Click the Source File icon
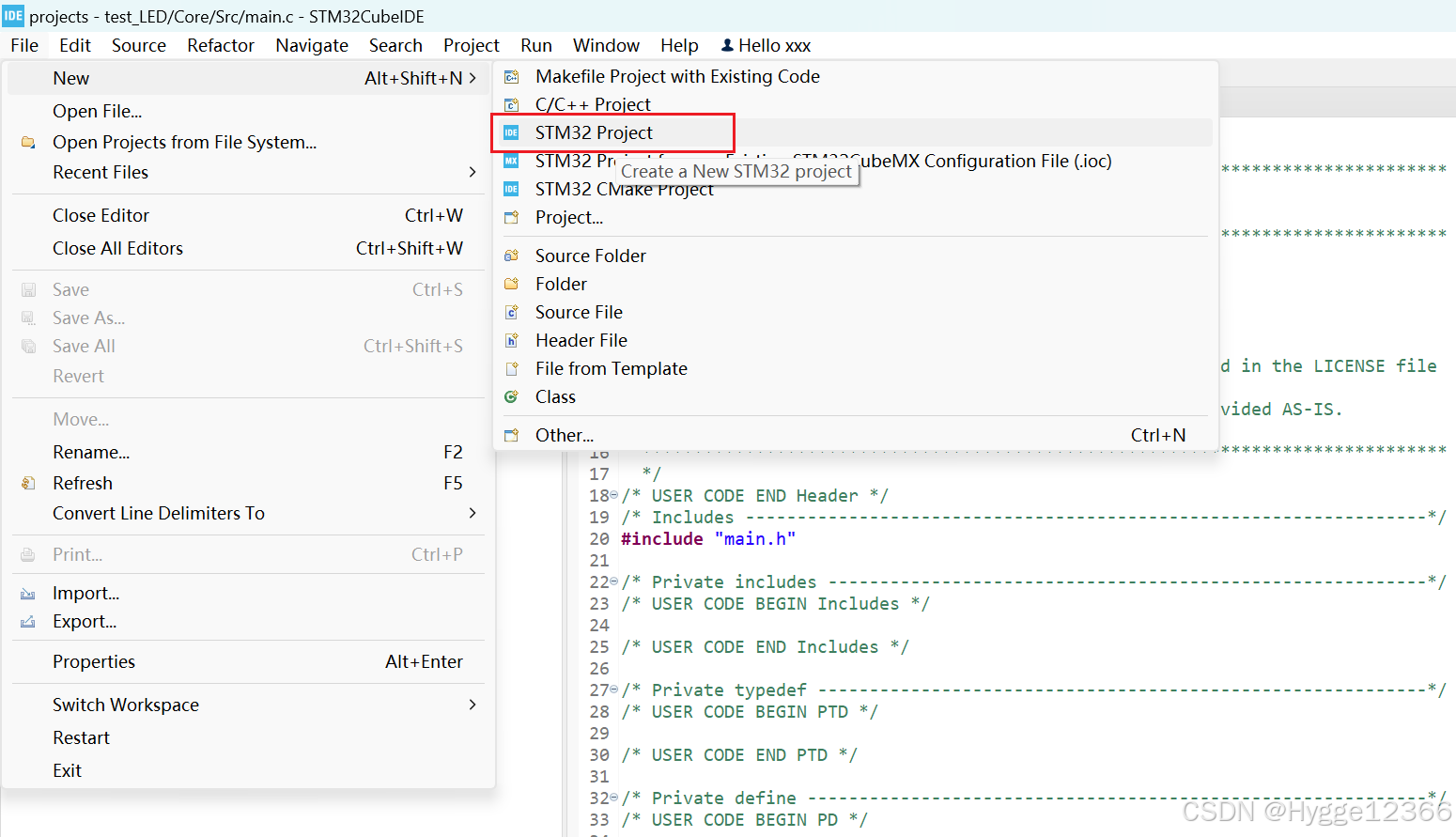Screen dimensions: 1456x837 pyautogui.click(x=511, y=312)
